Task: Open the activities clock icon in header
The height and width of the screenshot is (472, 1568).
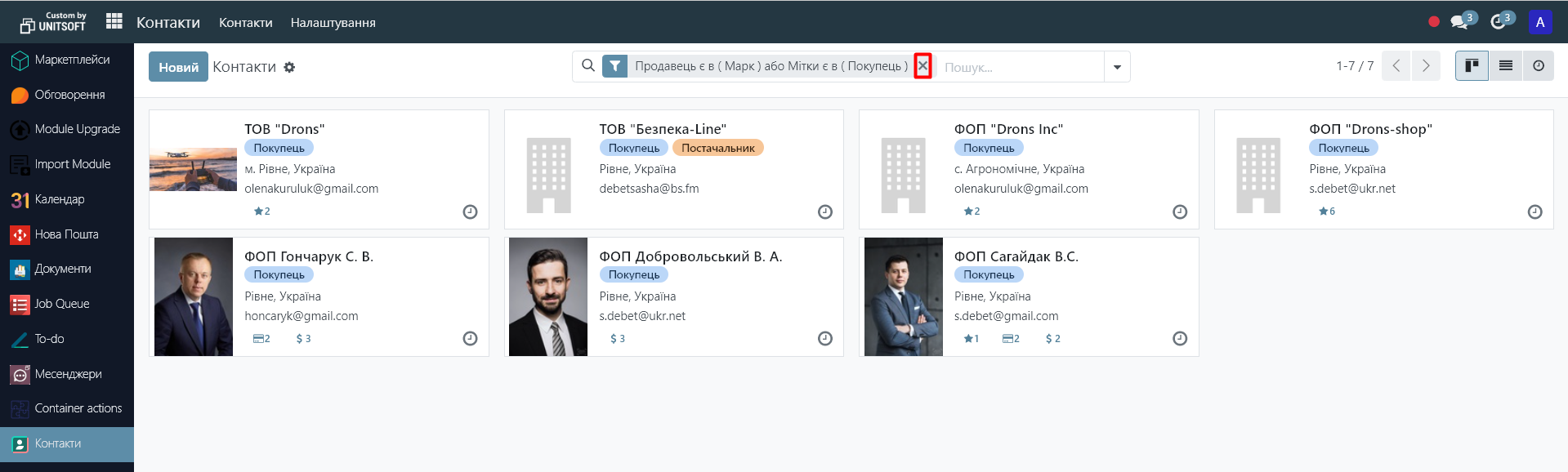Action: pos(1499,22)
